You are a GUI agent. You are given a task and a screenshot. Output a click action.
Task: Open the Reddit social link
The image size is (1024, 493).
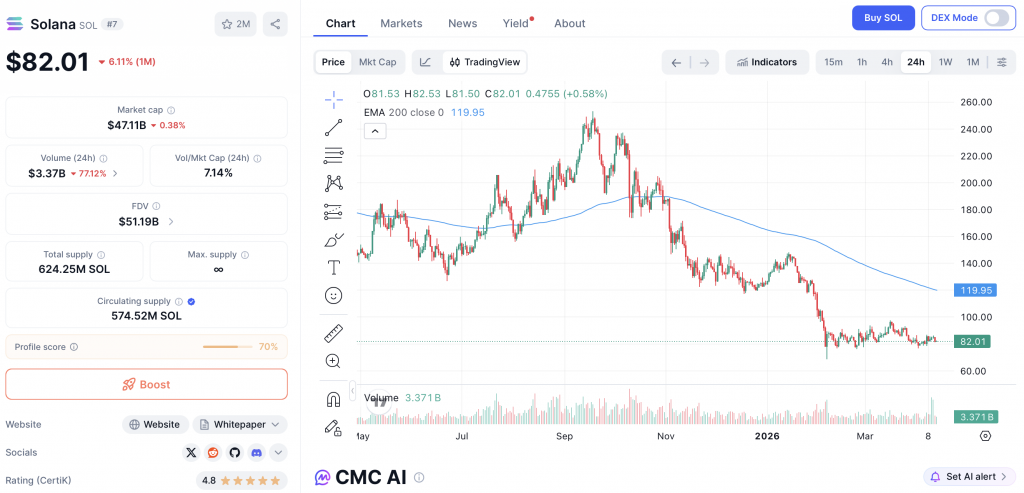coord(213,452)
